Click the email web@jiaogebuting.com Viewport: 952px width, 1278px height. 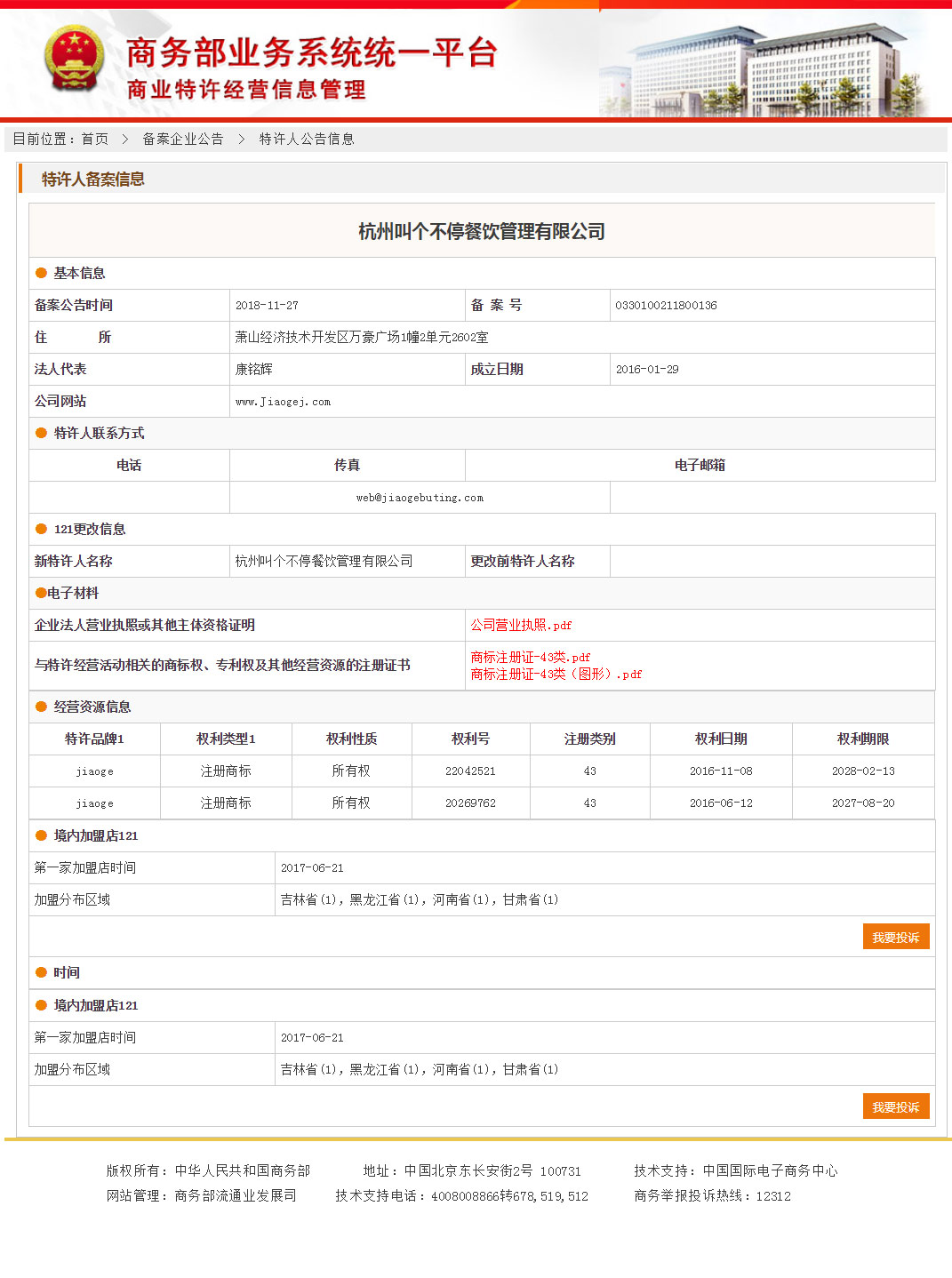(420, 498)
